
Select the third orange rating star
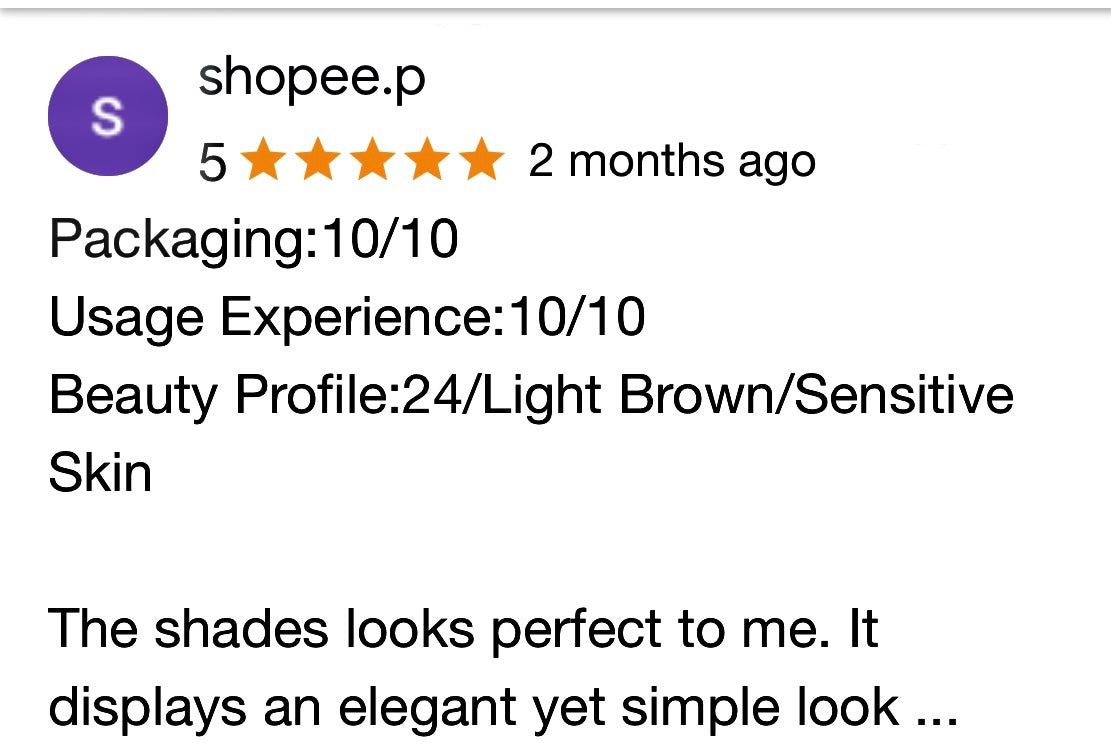coord(373,159)
